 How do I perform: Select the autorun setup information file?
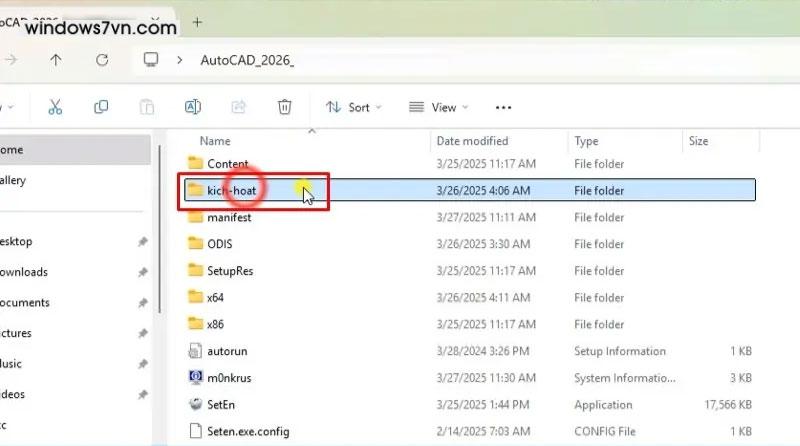225,351
